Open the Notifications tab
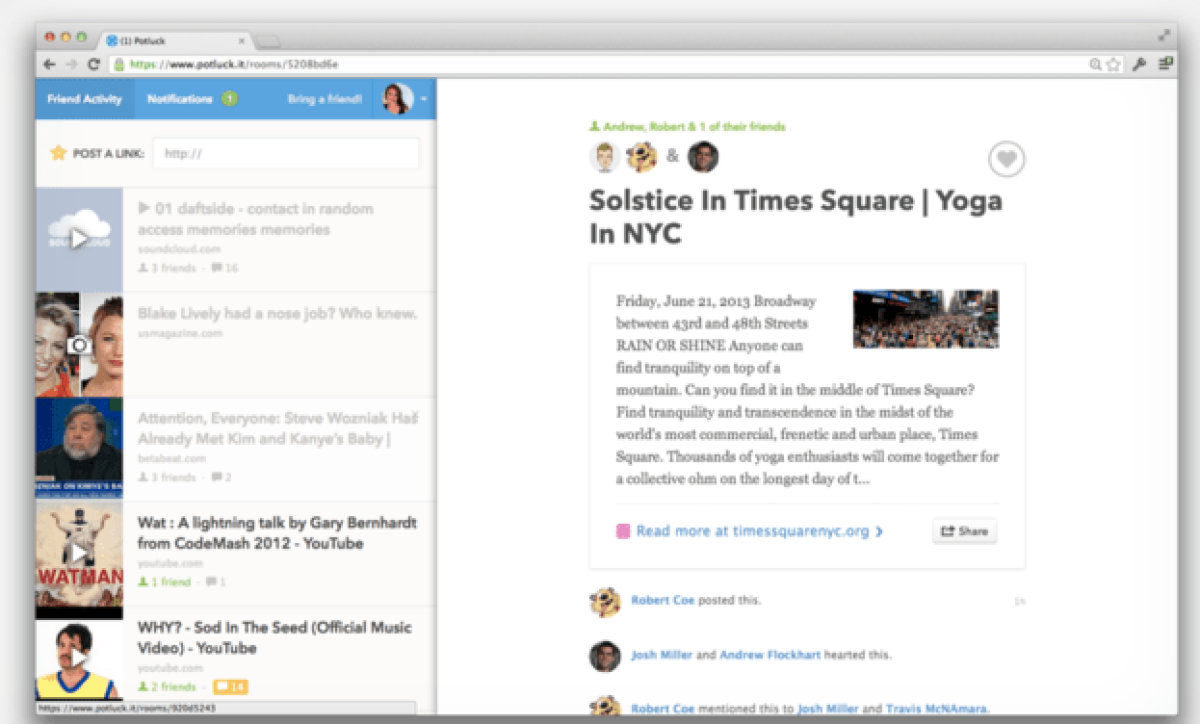This screenshot has height=724, width=1200. 180,99
